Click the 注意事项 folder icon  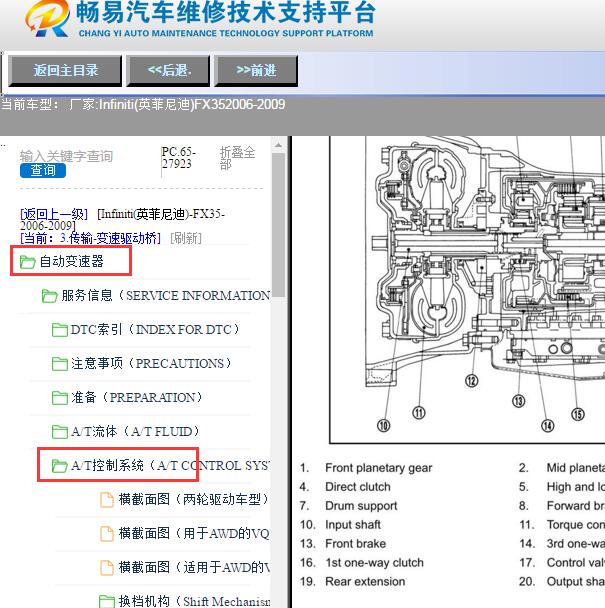[59, 364]
